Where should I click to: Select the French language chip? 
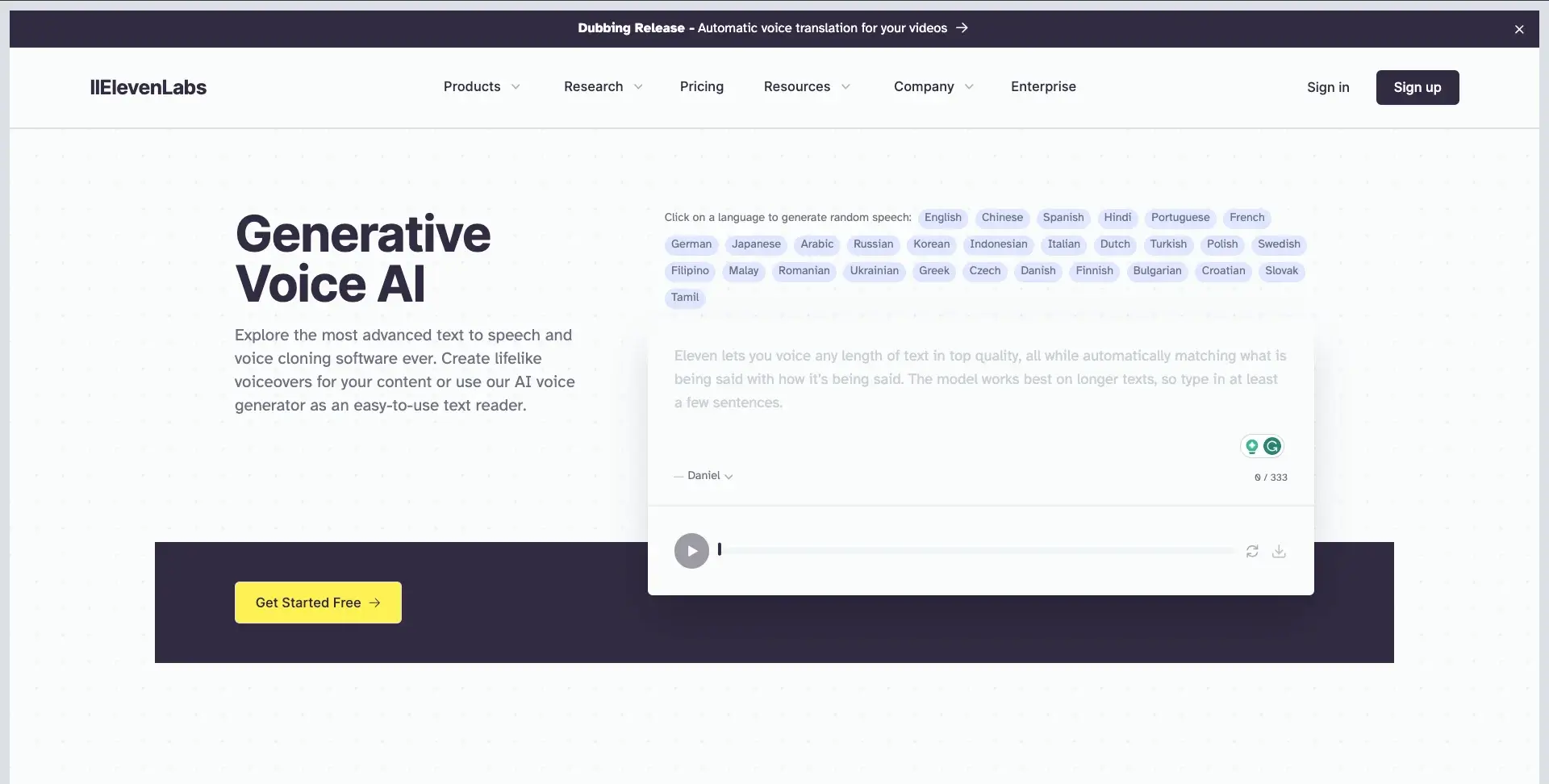[1247, 218]
